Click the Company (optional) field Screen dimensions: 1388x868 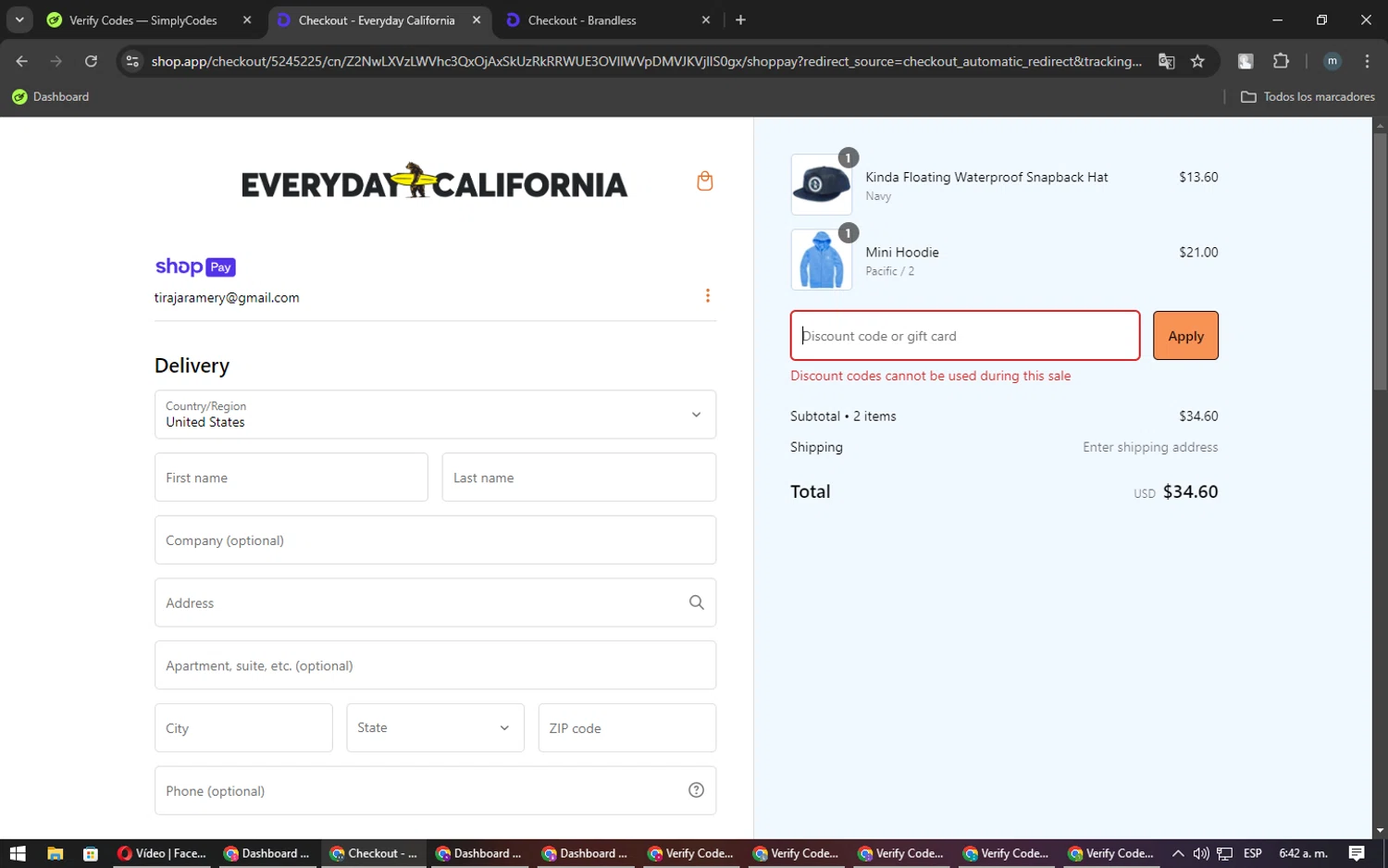tap(435, 539)
